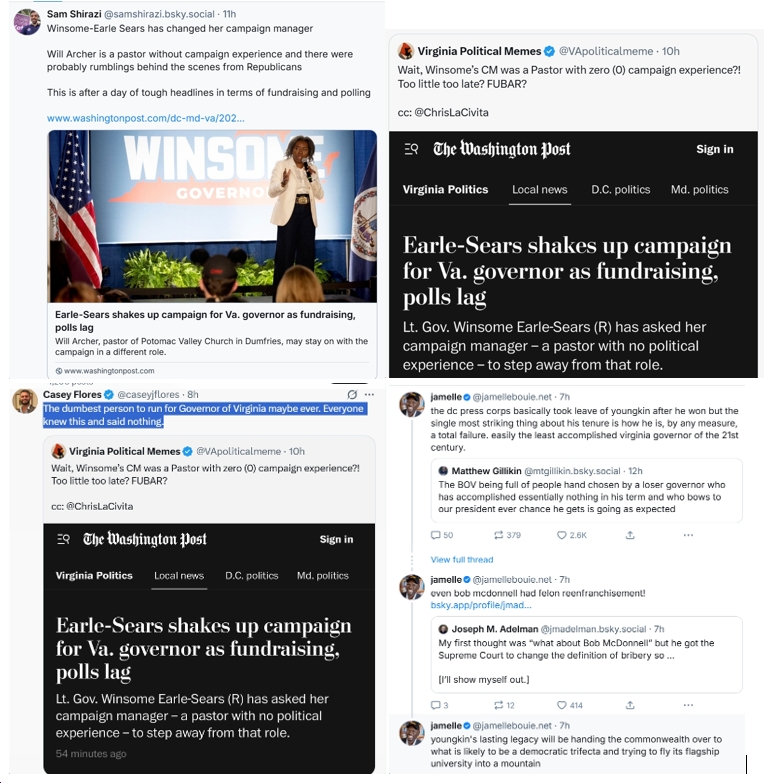This screenshot has width=765, height=783.
Task: Open more options beside the 2.6K likes post
Action: click(688, 535)
